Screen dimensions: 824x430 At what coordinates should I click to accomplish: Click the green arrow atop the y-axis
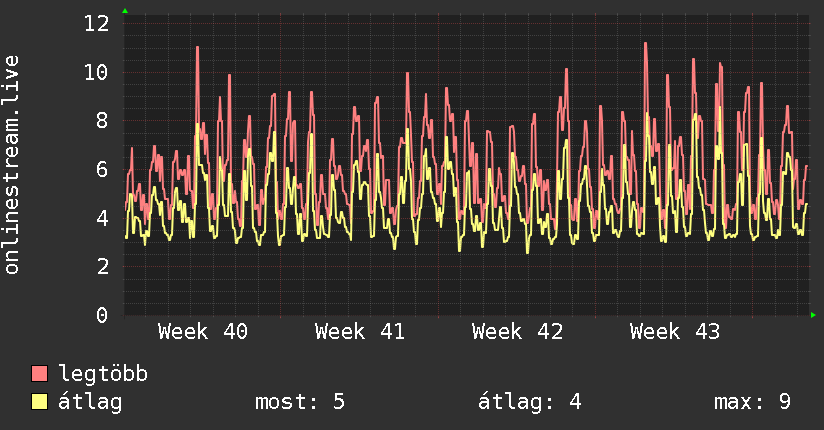(x=125, y=11)
